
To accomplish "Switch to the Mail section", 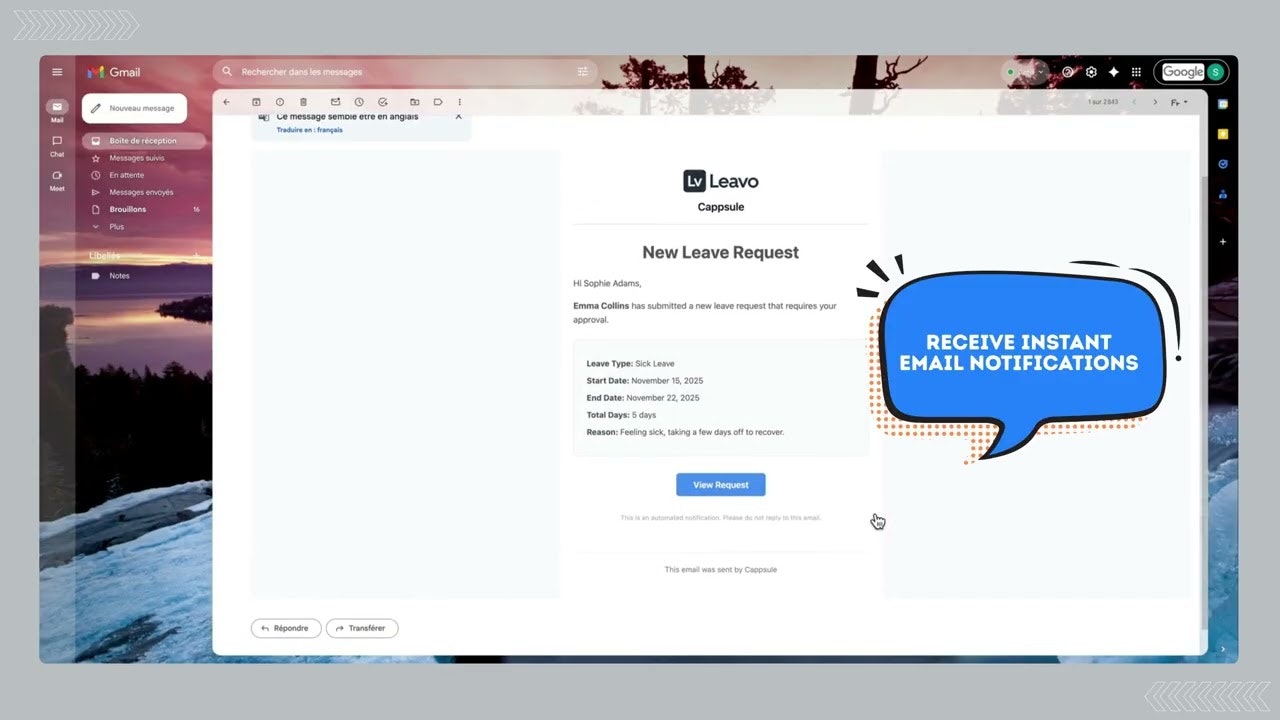I will point(57,111).
